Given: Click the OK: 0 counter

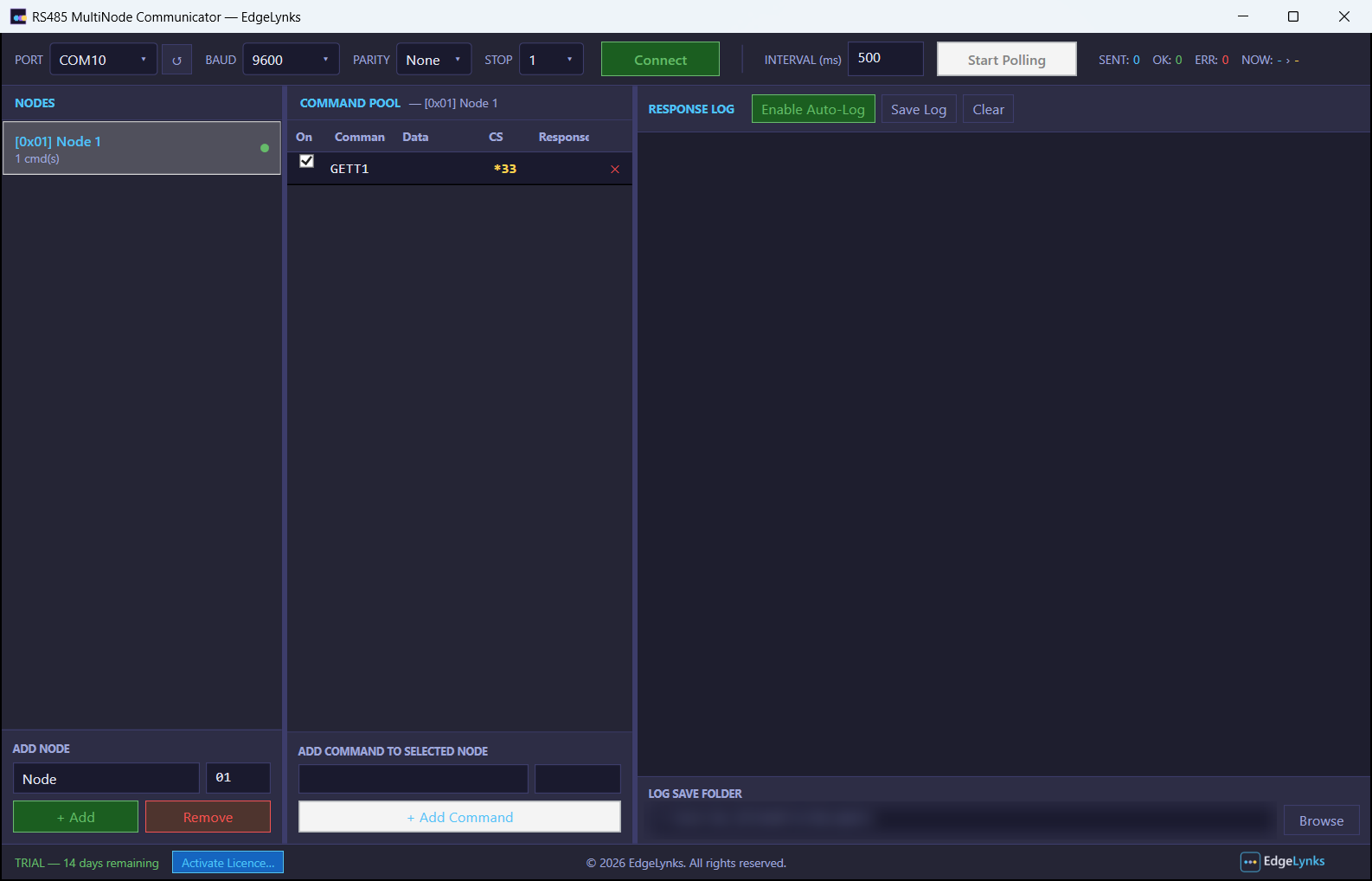Looking at the screenshot, I should point(1167,60).
